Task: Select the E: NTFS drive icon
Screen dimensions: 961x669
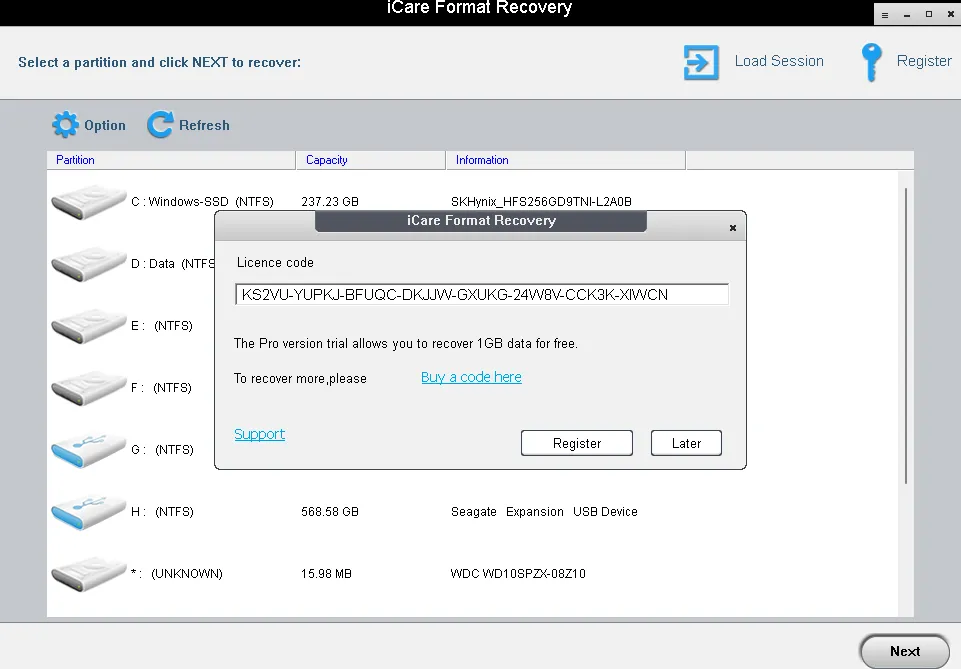Action: [88, 326]
